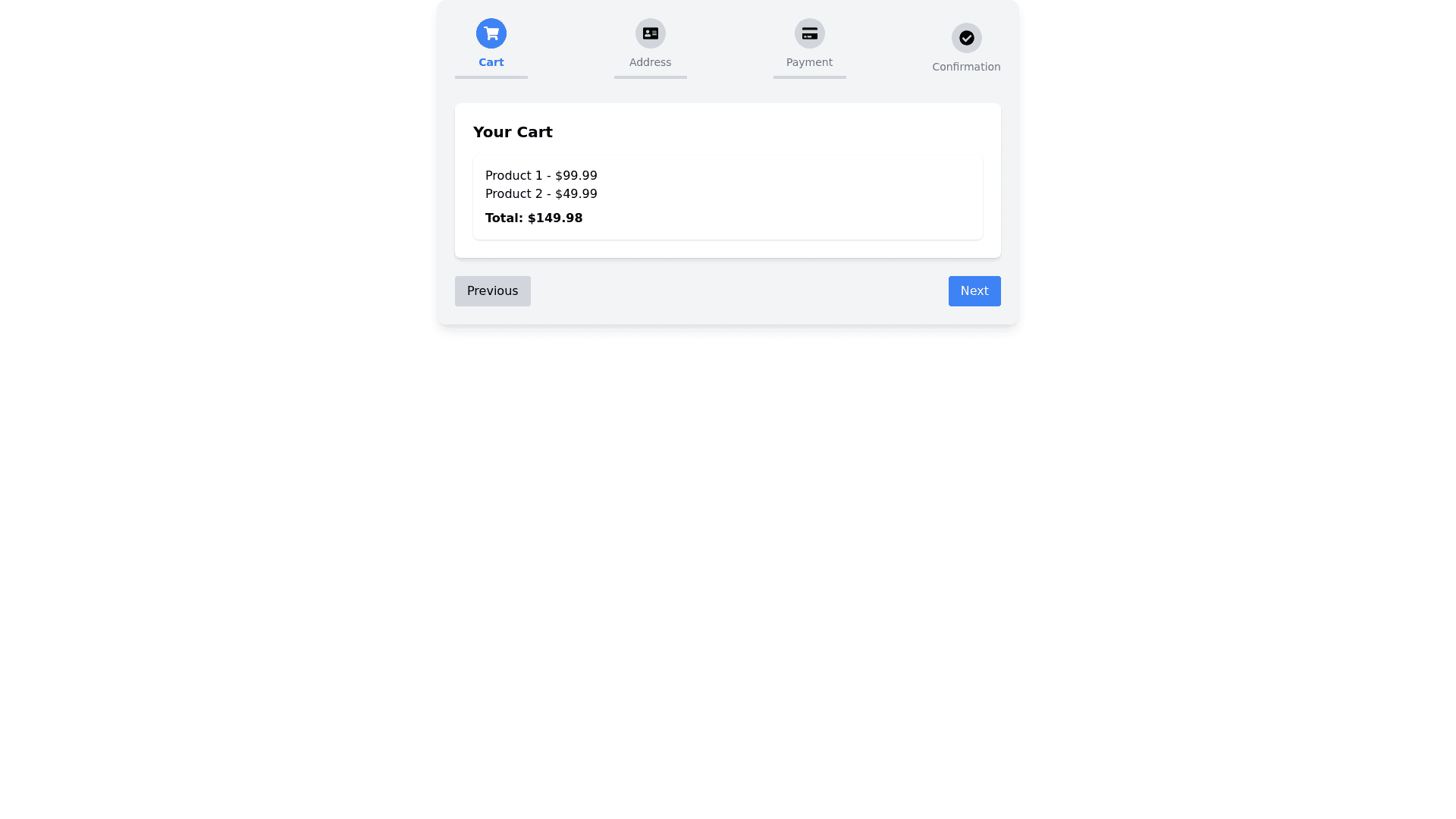1456x819 pixels.
Task: Click the bold Total: label
Action: click(x=504, y=218)
